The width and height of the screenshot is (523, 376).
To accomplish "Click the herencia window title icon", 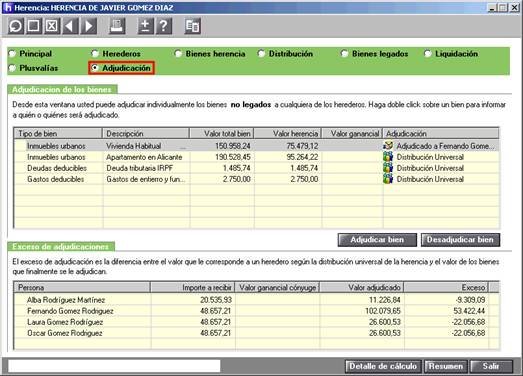I will click(x=8, y=7).
